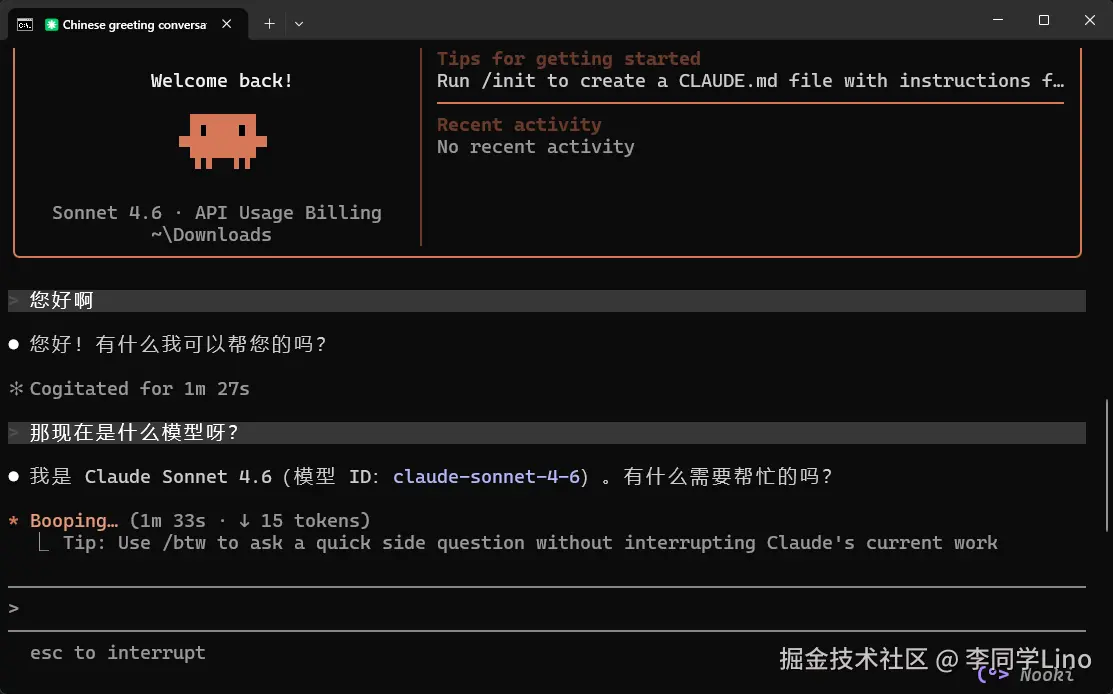Click the prompt input line

point(547,608)
